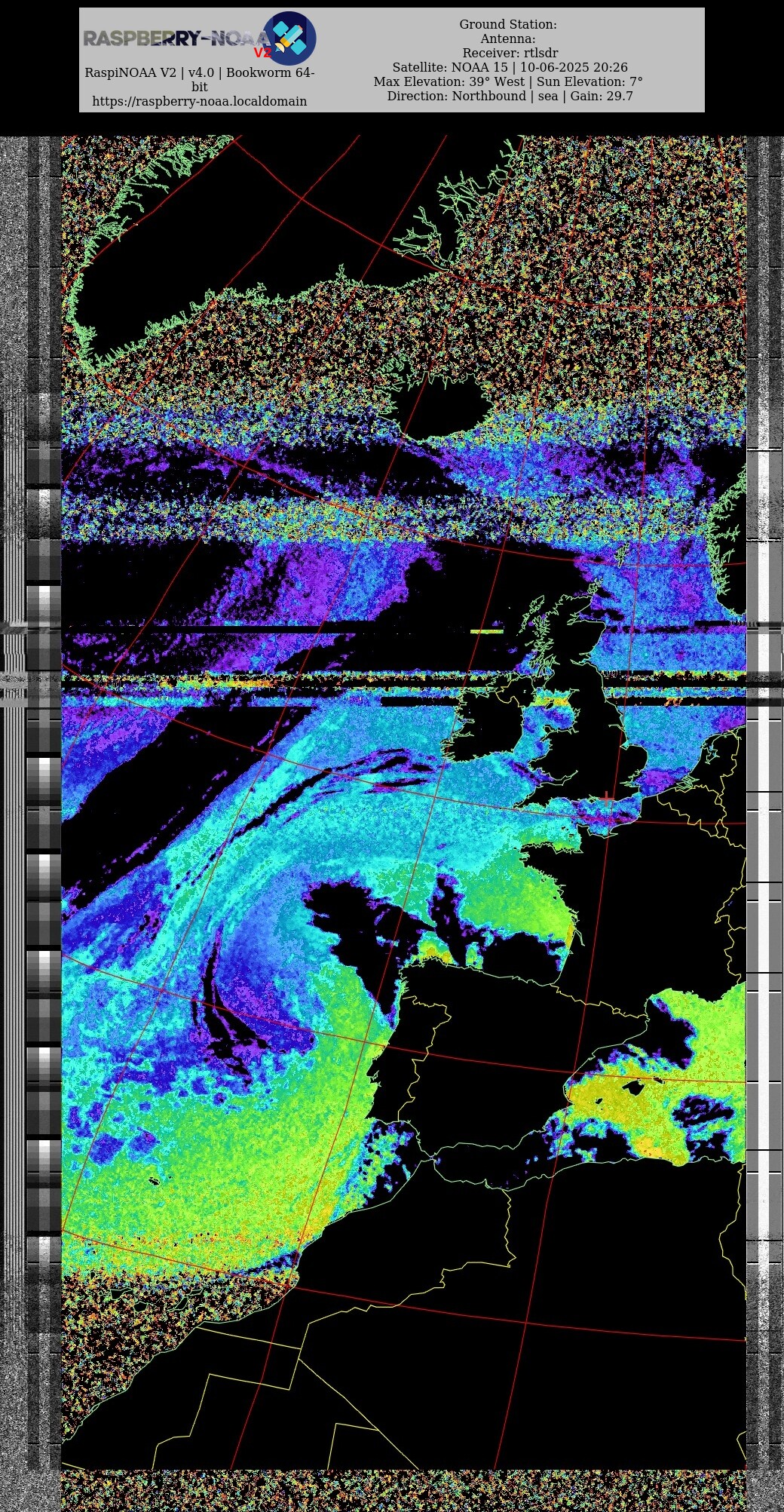Click 'Direction: Northbound | sea | Gain: 29.7' line
784x1512 pixels.
[x=510, y=96]
